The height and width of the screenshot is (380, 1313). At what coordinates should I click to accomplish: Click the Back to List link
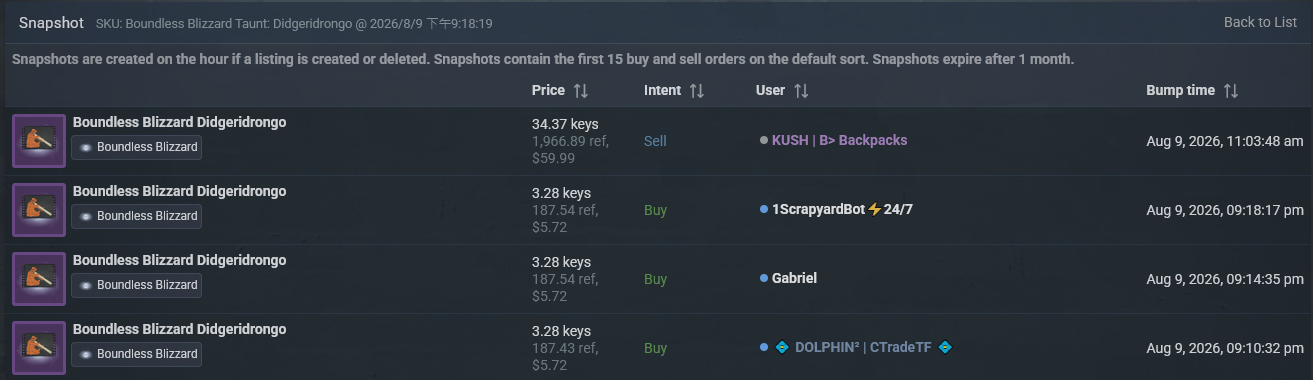pos(1260,23)
